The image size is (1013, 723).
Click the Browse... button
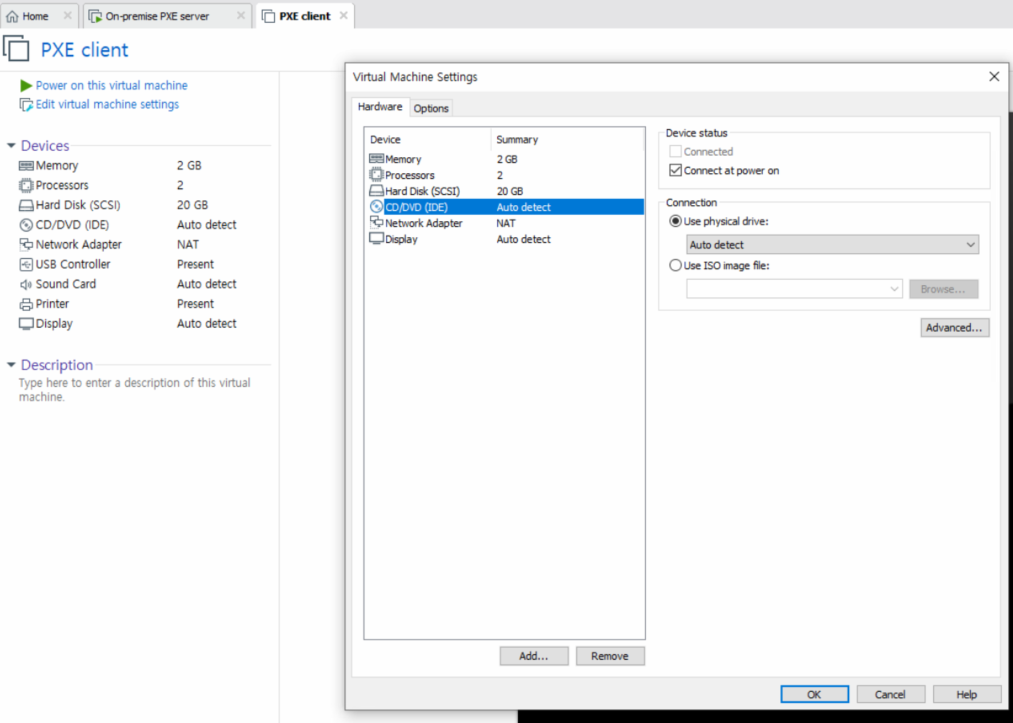[x=943, y=289]
